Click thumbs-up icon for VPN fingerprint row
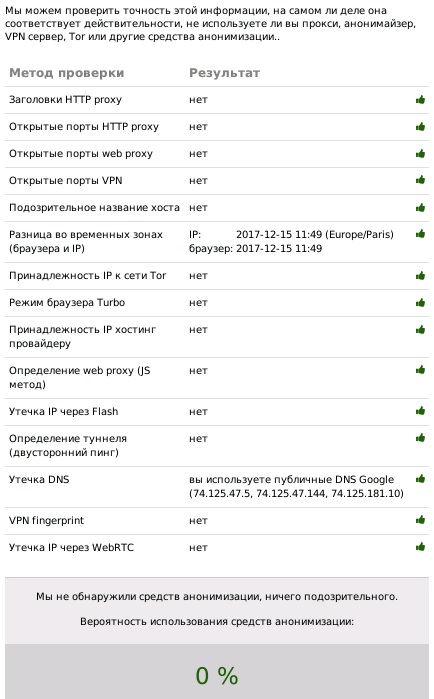Image resolution: width=434 pixels, height=699 pixels. [420, 520]
